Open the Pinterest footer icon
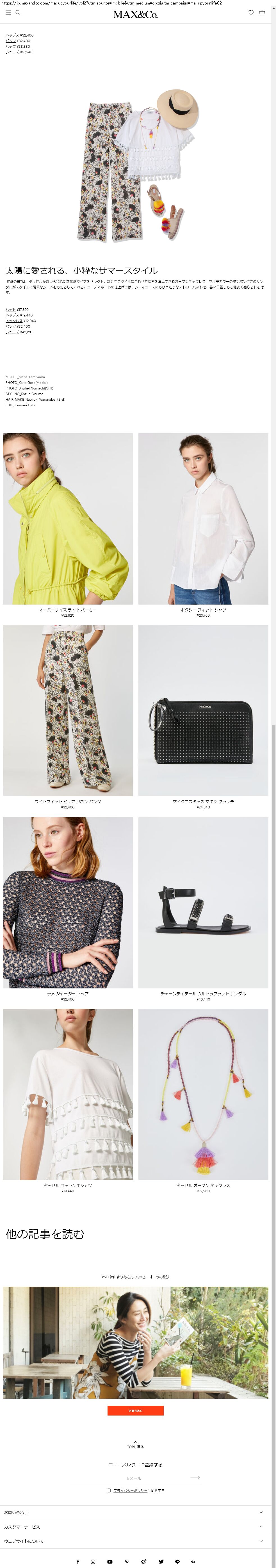 coord(127,1561)
